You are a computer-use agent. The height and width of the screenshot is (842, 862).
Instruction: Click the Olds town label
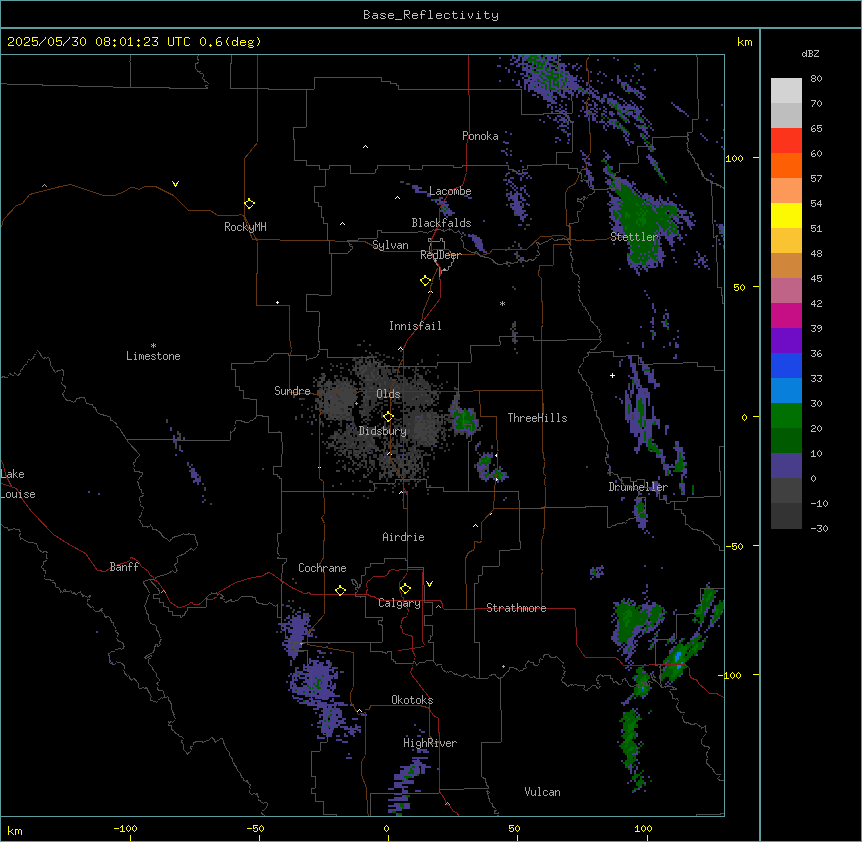(x=388, y=394)
